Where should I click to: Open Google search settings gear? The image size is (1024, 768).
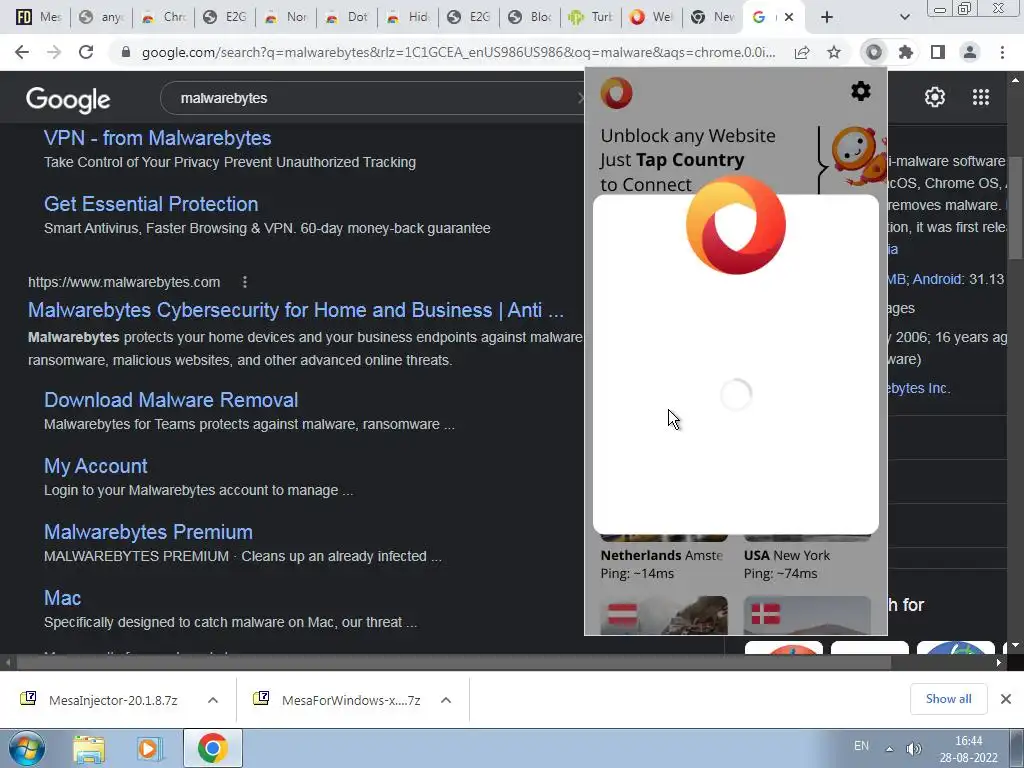tap(935, 97)
